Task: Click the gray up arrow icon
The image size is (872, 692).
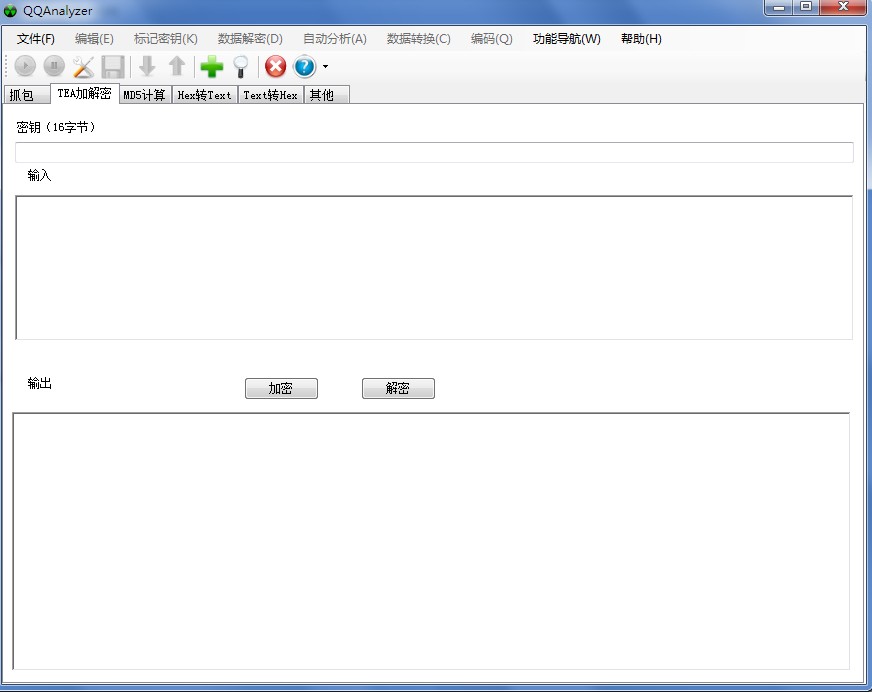Action: (177, 67)
